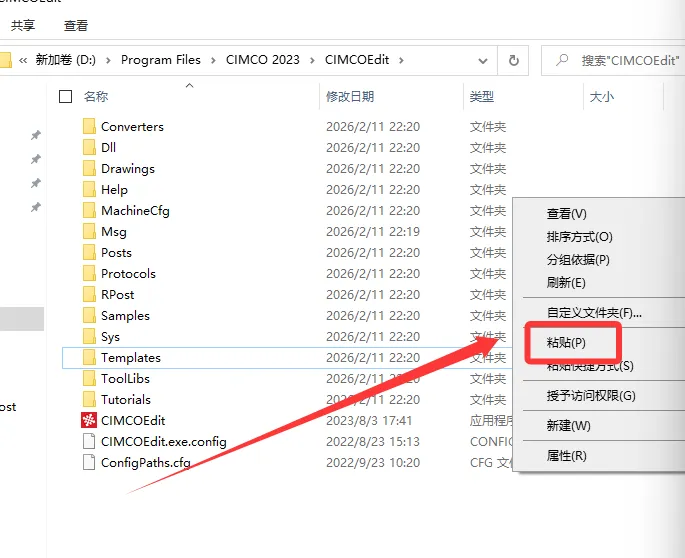Screen dimensions: 685x558
Task: Click the folder icon in the address bar
Action: (5, 60)
